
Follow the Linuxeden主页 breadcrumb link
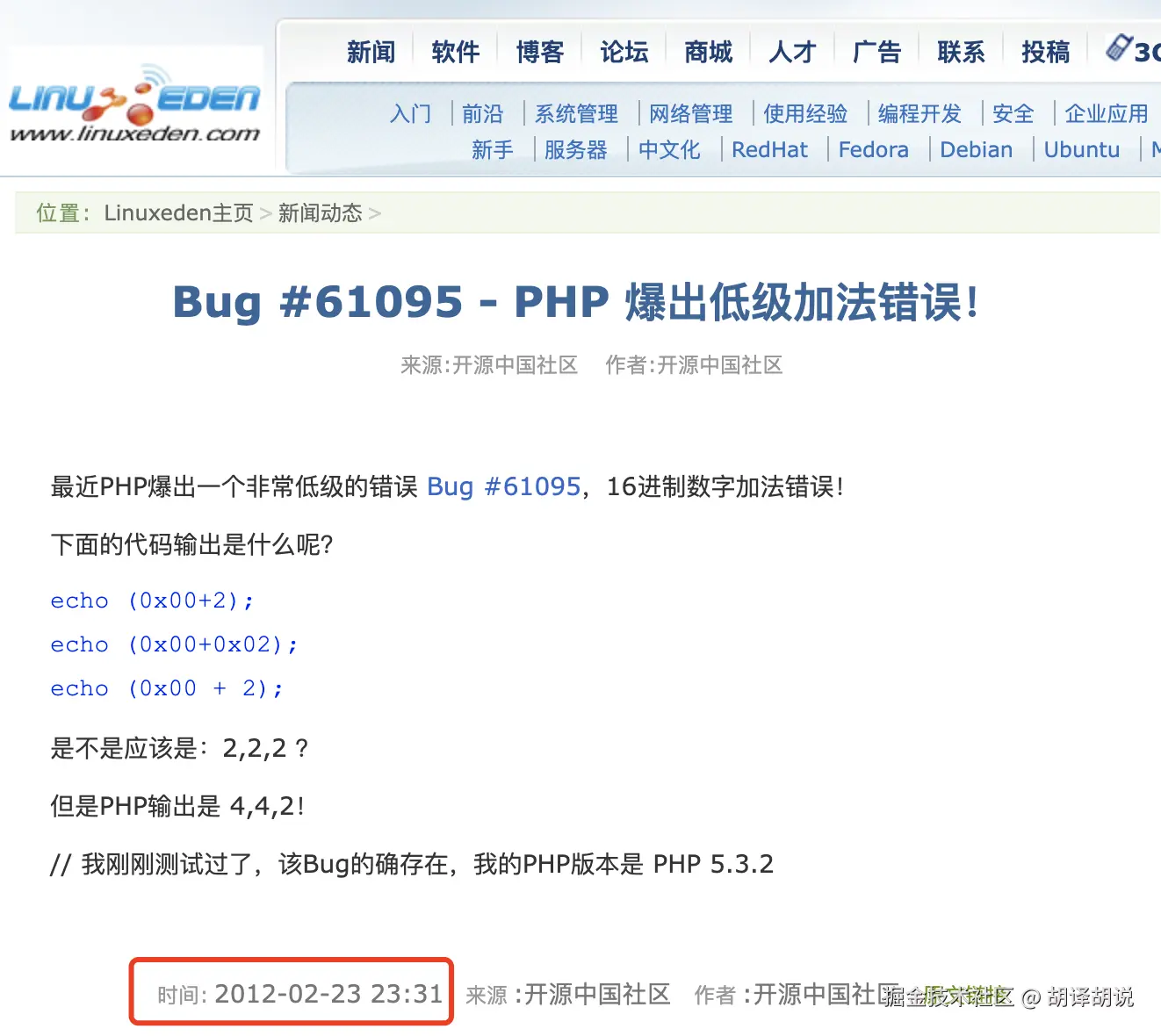178,213
